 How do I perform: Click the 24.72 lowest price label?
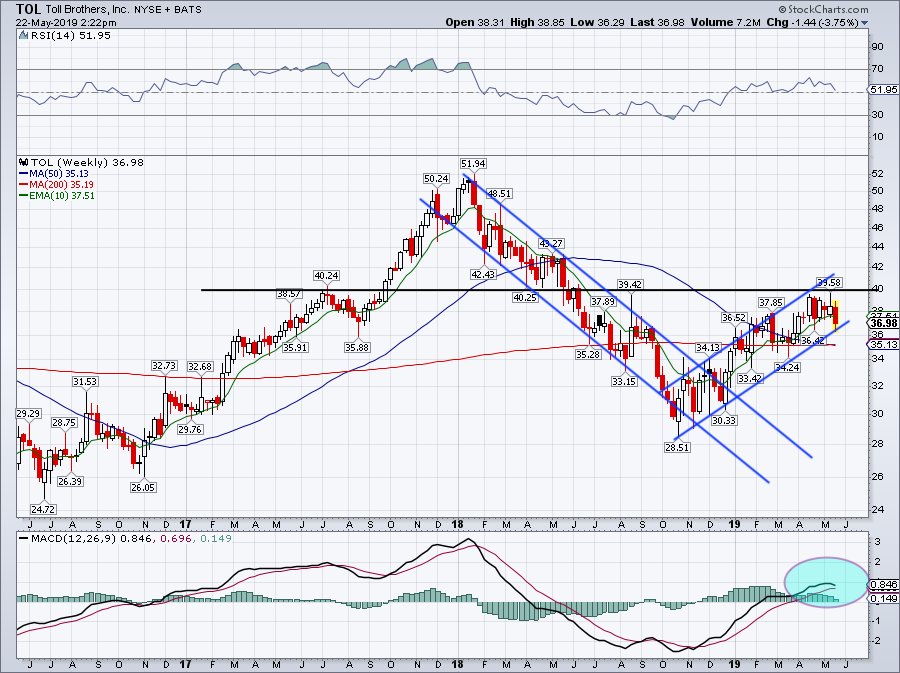pos(43,509)
